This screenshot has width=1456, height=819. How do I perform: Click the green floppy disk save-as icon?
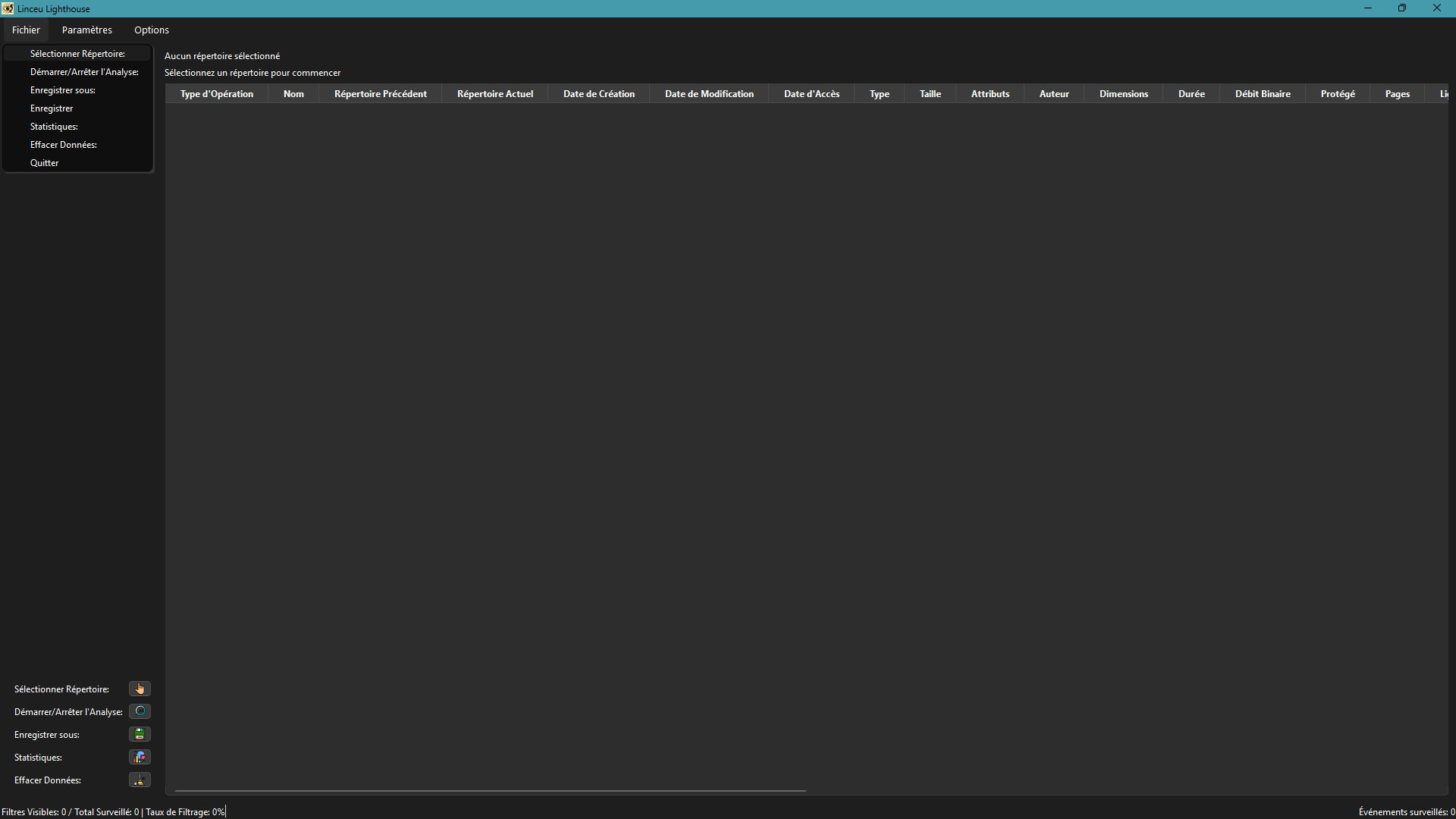[x=140, y=734]
